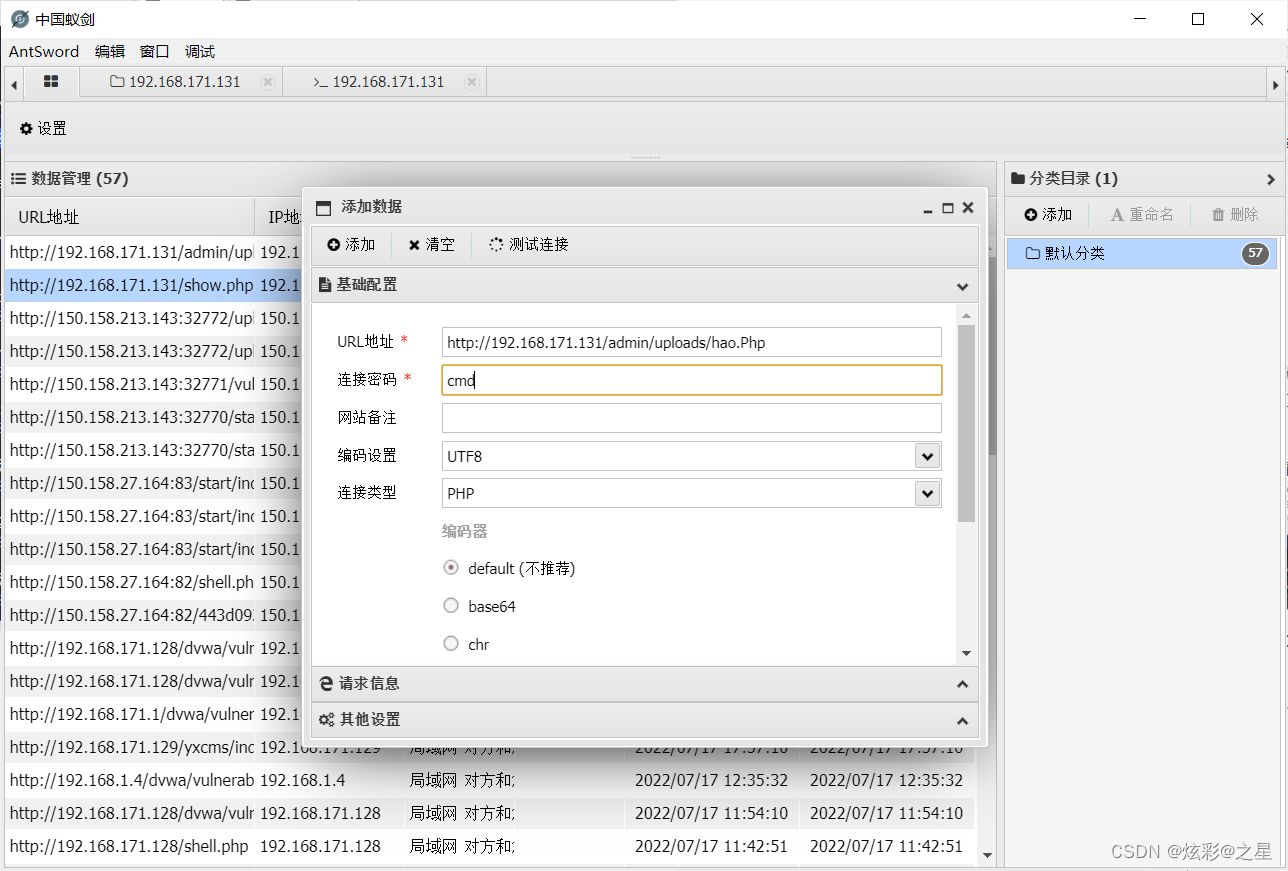Click the home grid icon tab
Screen dimensions: 1288x871
(x=51, y=82)
